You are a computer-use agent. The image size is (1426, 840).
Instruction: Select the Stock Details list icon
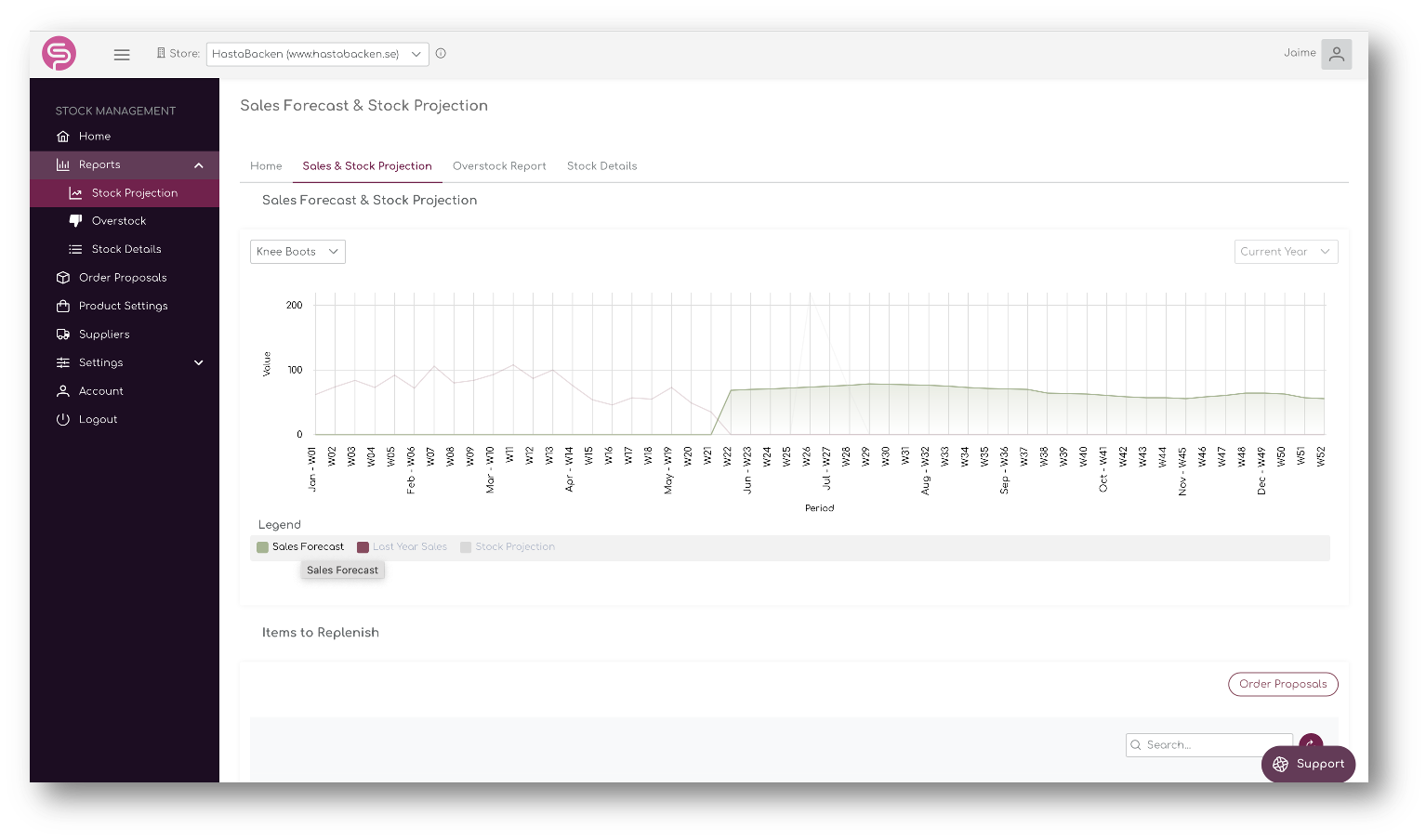pos(76,248)
